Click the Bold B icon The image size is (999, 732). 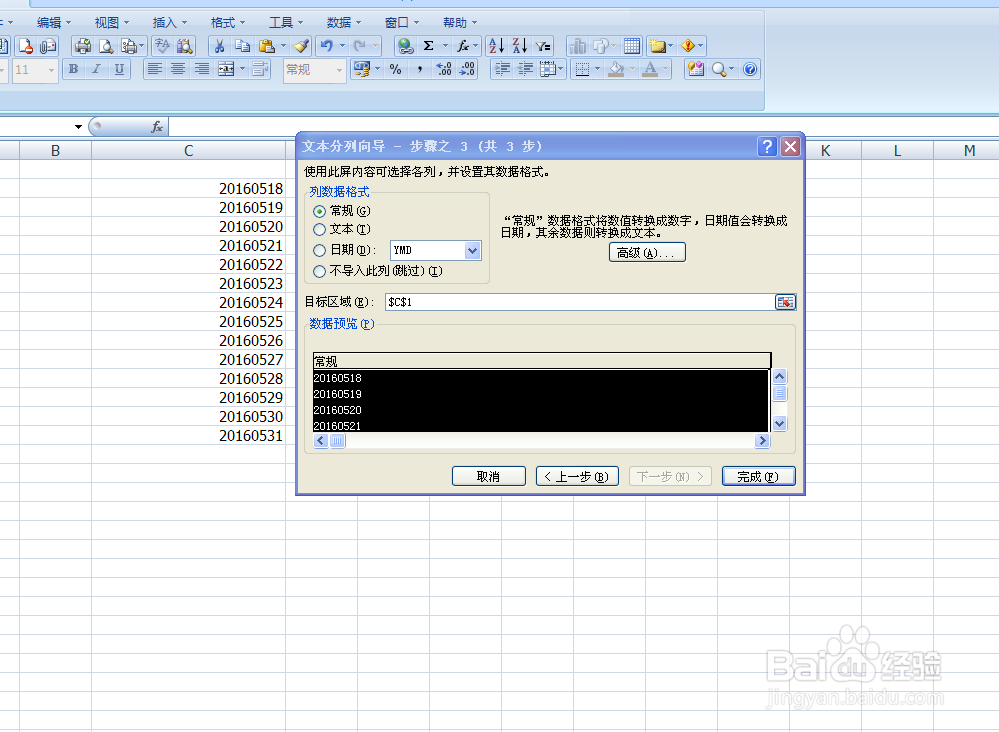(73, 69)
